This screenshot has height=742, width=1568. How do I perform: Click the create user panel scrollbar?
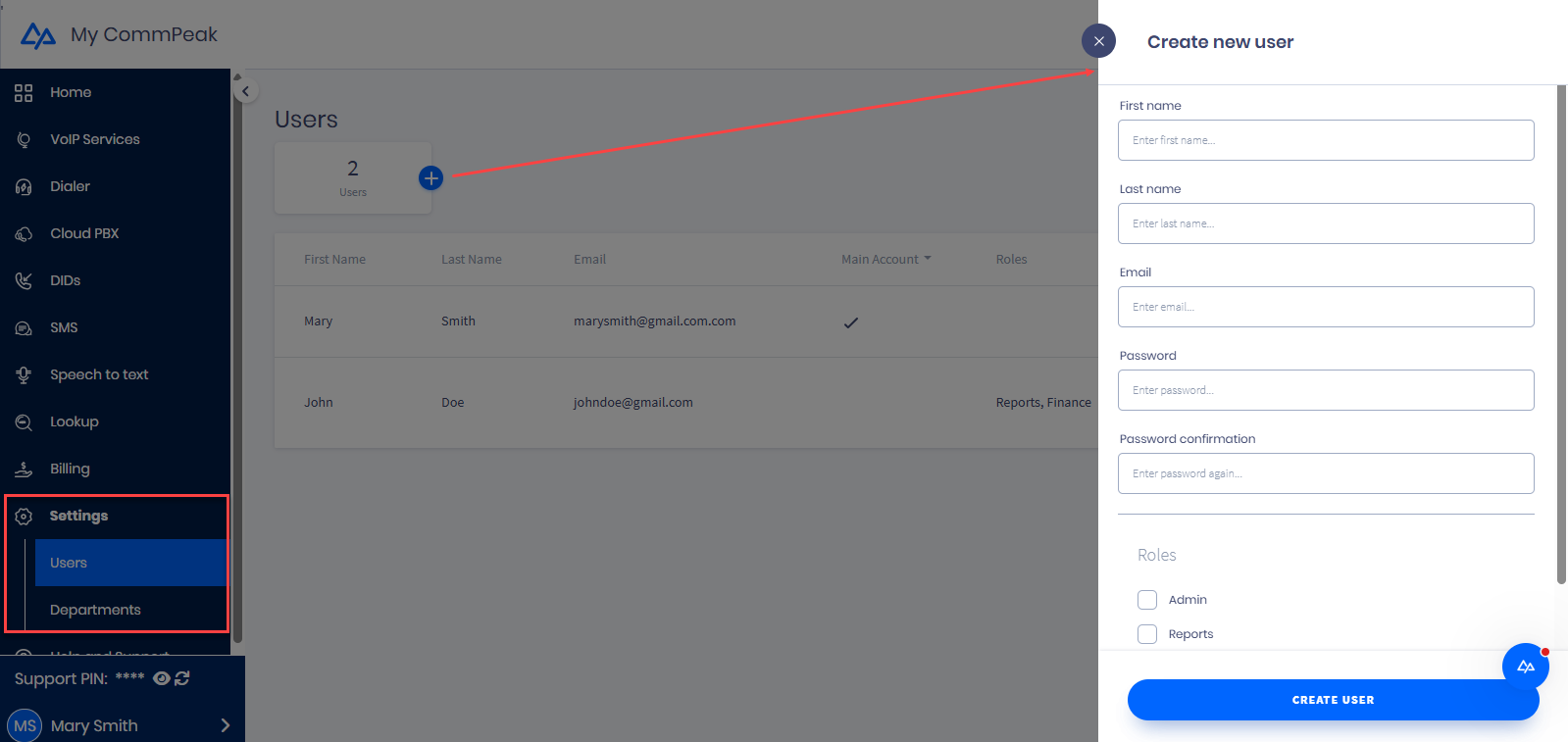click(x=1562, y=334)
